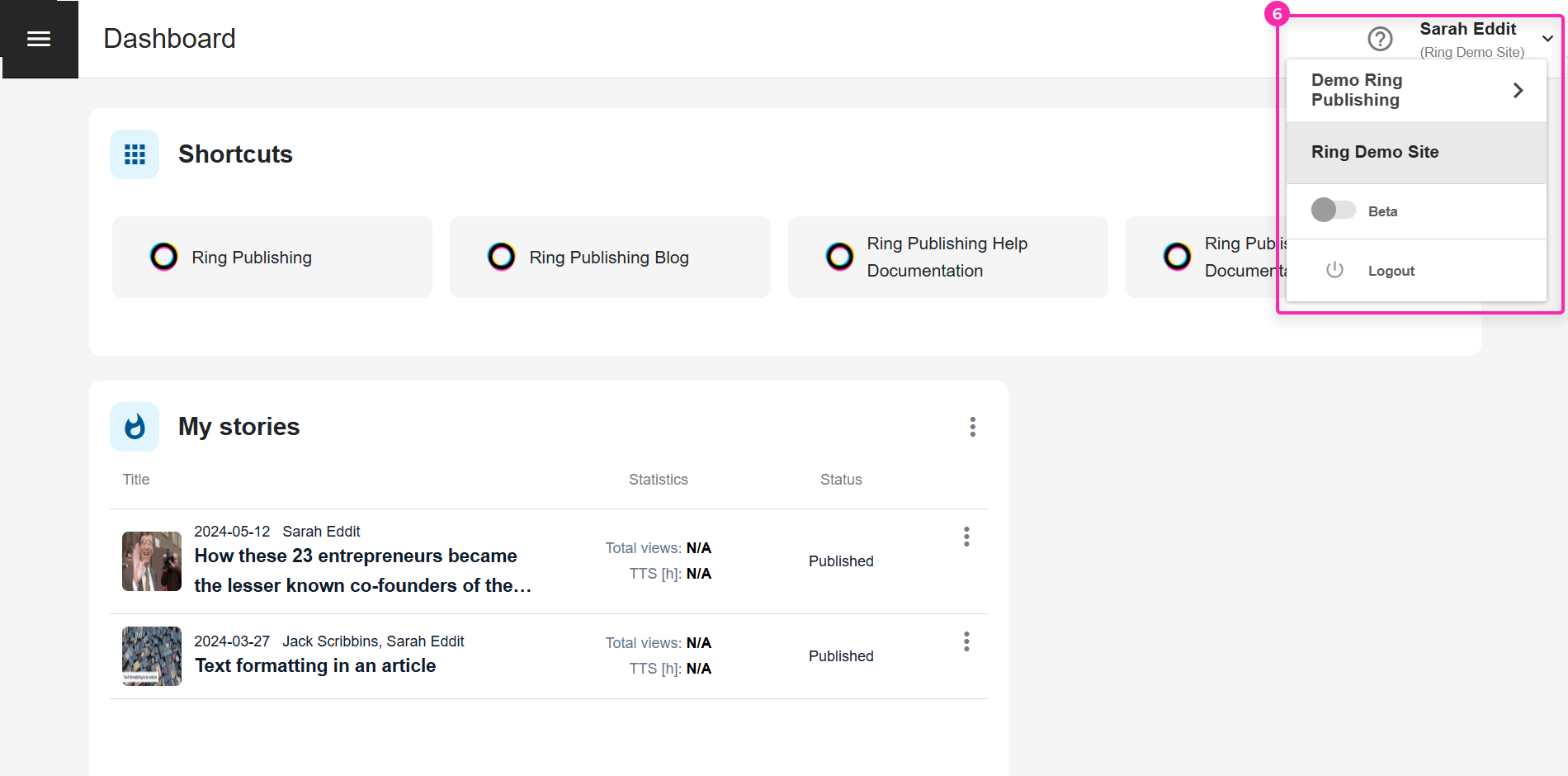The height and width of the screenshot is (776, 1568).
Task: Toggle the Beta switch on
Action: point(1333,211)
